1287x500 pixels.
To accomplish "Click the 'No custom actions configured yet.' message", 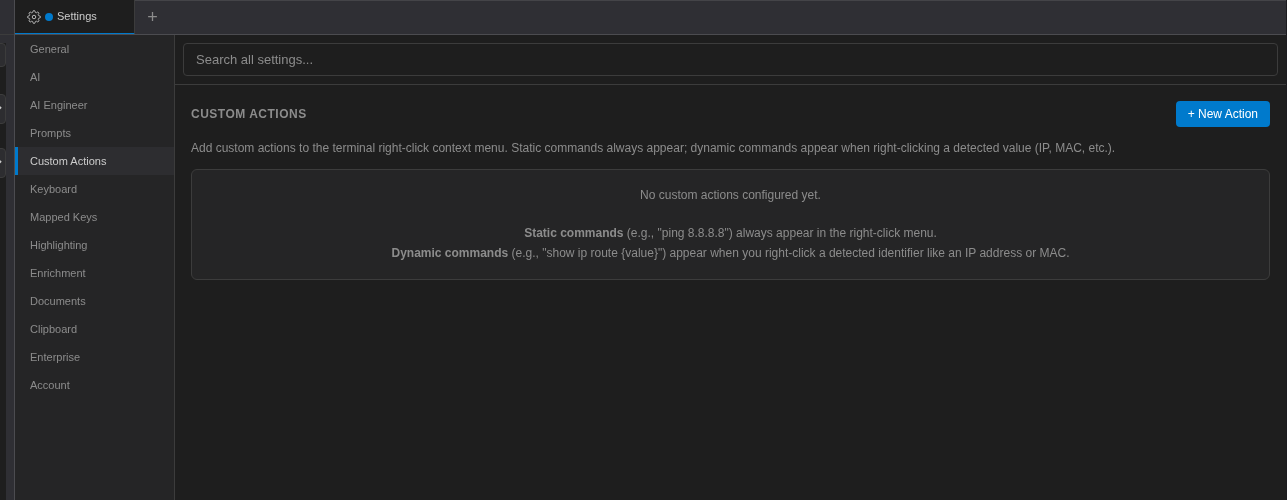I will coord(730,195).
